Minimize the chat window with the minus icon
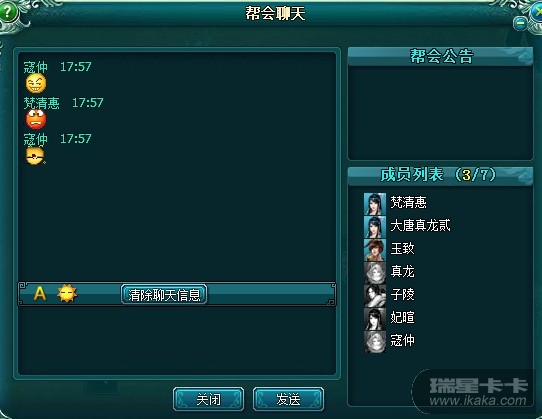This screenshot has height=419, width=542. pos(520,24)
